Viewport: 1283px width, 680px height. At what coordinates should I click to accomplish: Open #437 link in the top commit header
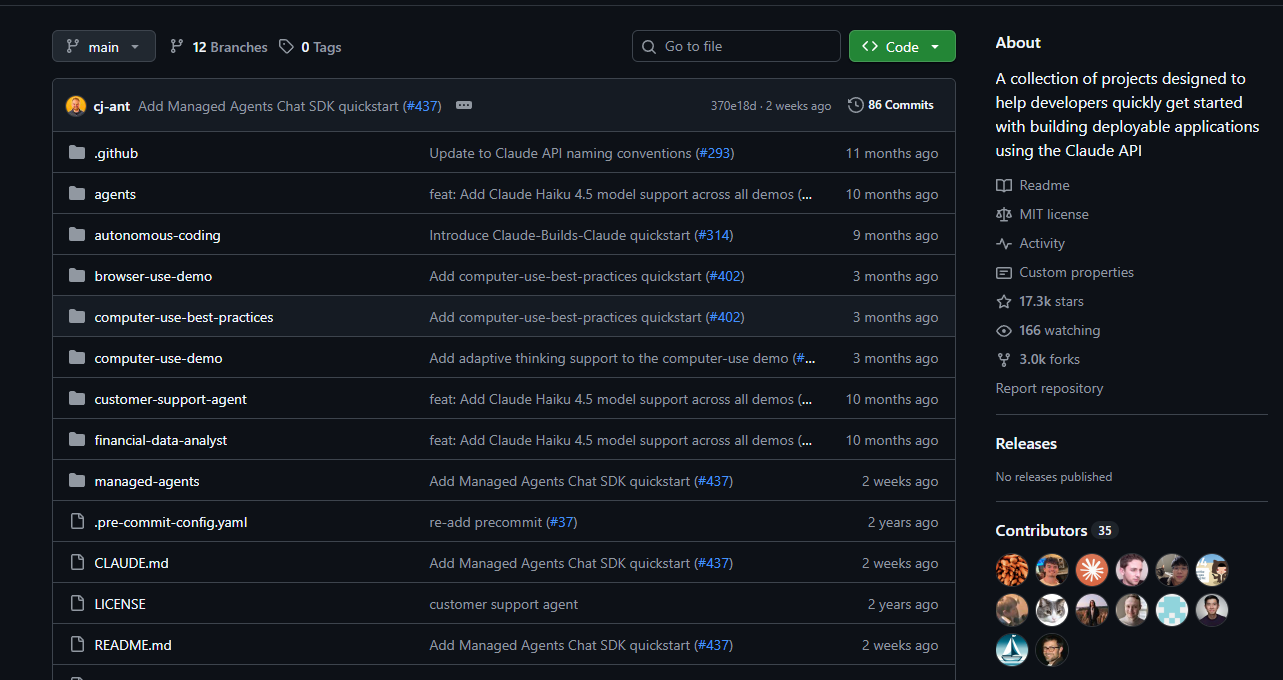pos(422,105)
